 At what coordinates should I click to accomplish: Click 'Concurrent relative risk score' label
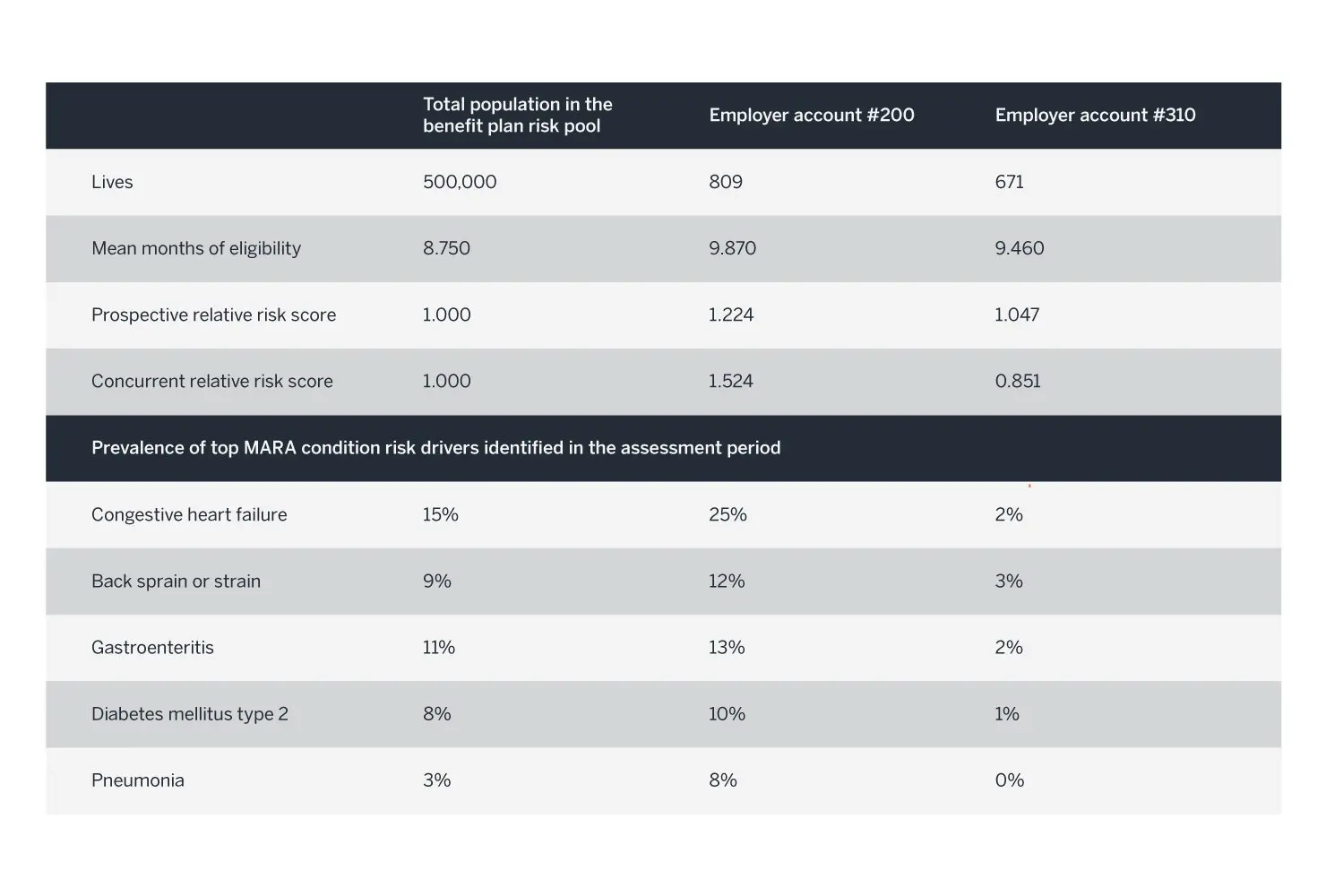(212, 381)
